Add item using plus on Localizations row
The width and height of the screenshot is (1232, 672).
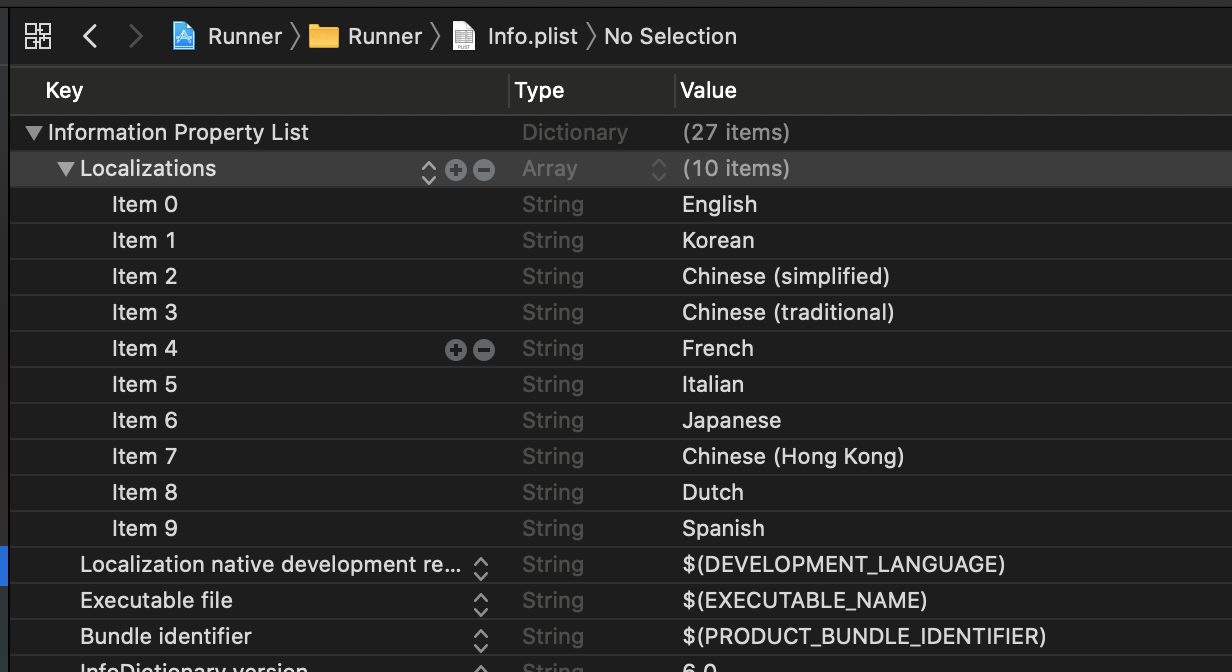tap(456, 170)
